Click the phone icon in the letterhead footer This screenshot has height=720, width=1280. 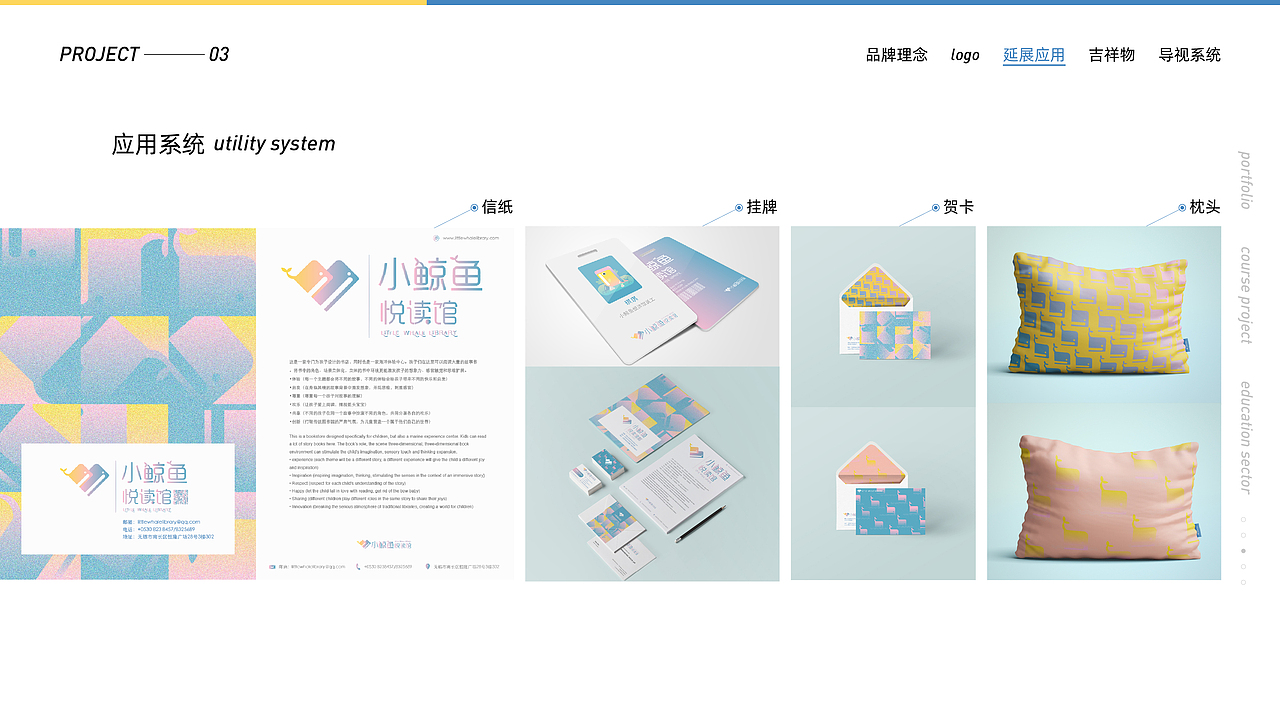point(357,567)
